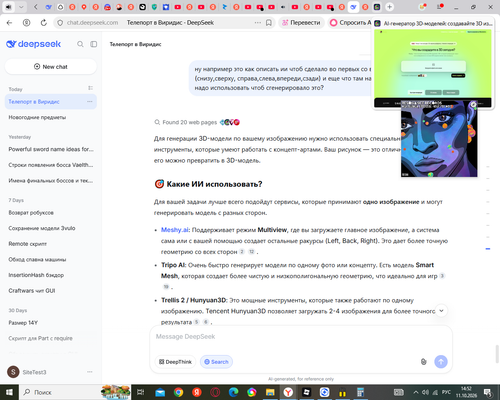This screenshot has height=400, width=500.
Task: Open the DeepSeek logo home link
Action: [x=33, y=44]
